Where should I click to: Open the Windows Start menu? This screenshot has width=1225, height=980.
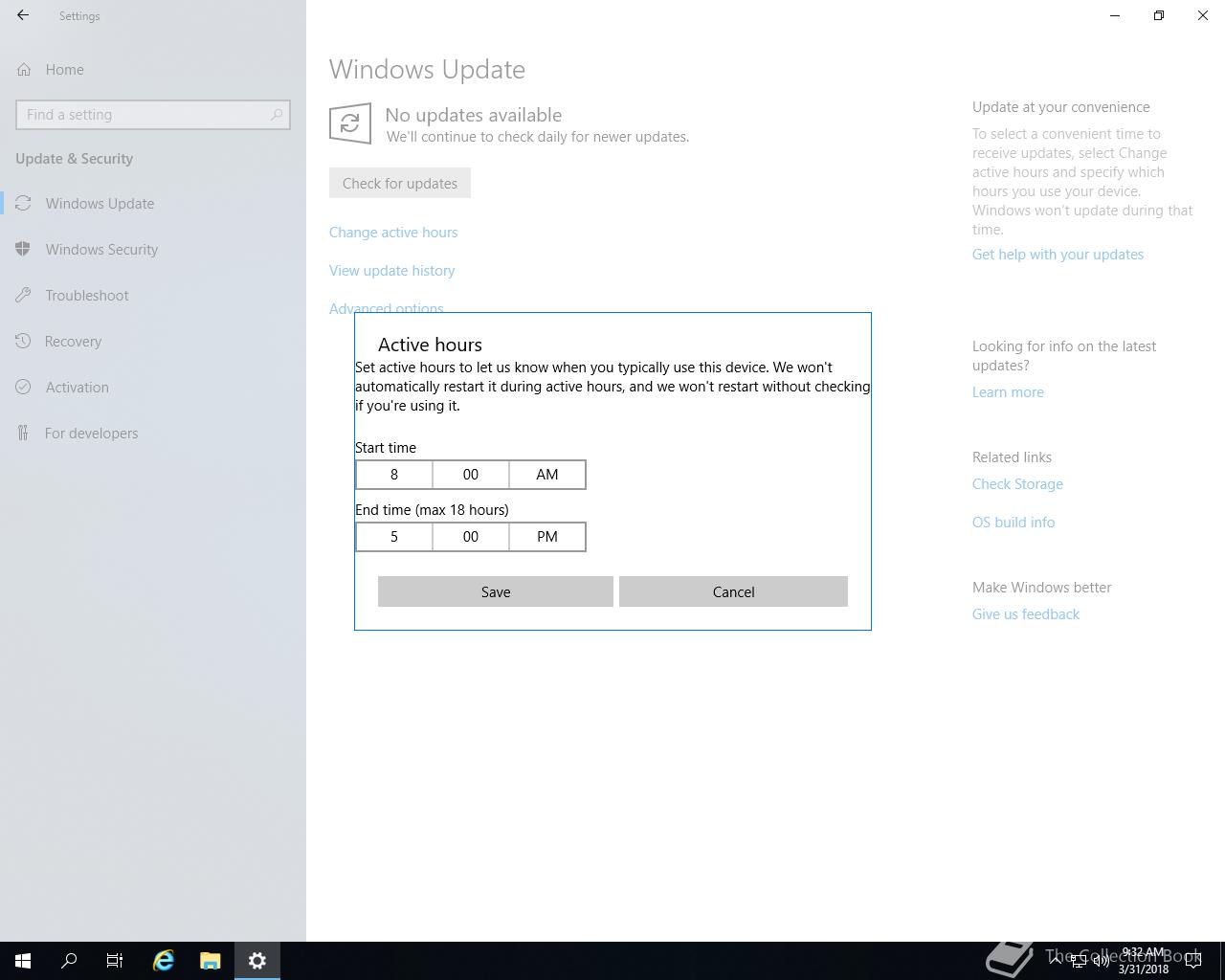point(23,961)
